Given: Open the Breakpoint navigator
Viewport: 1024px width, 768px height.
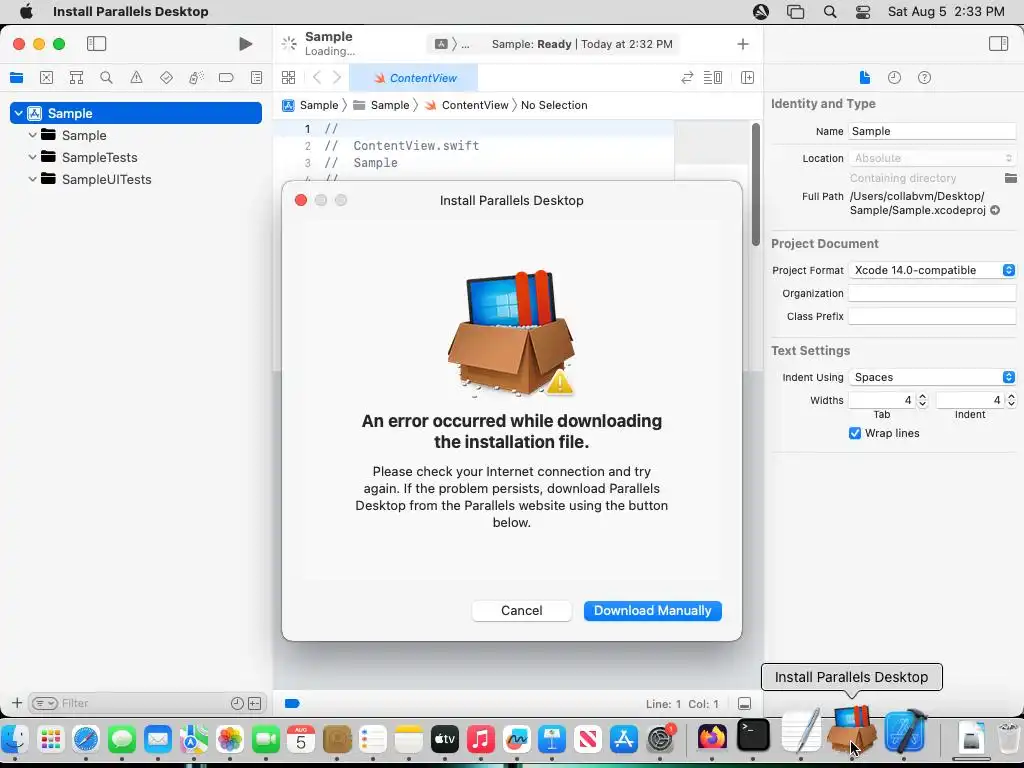Looking at the screenshot, I should (x=226, y=78).
